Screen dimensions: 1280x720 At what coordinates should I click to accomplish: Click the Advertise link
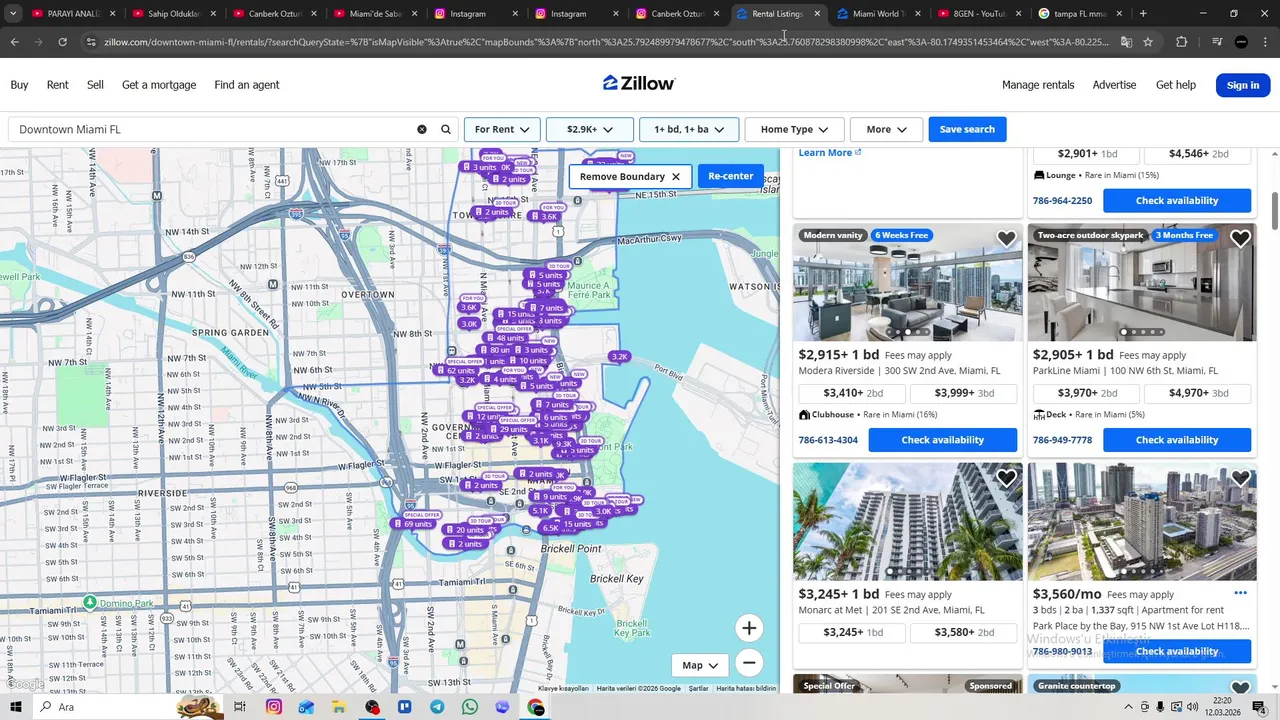1114,85
